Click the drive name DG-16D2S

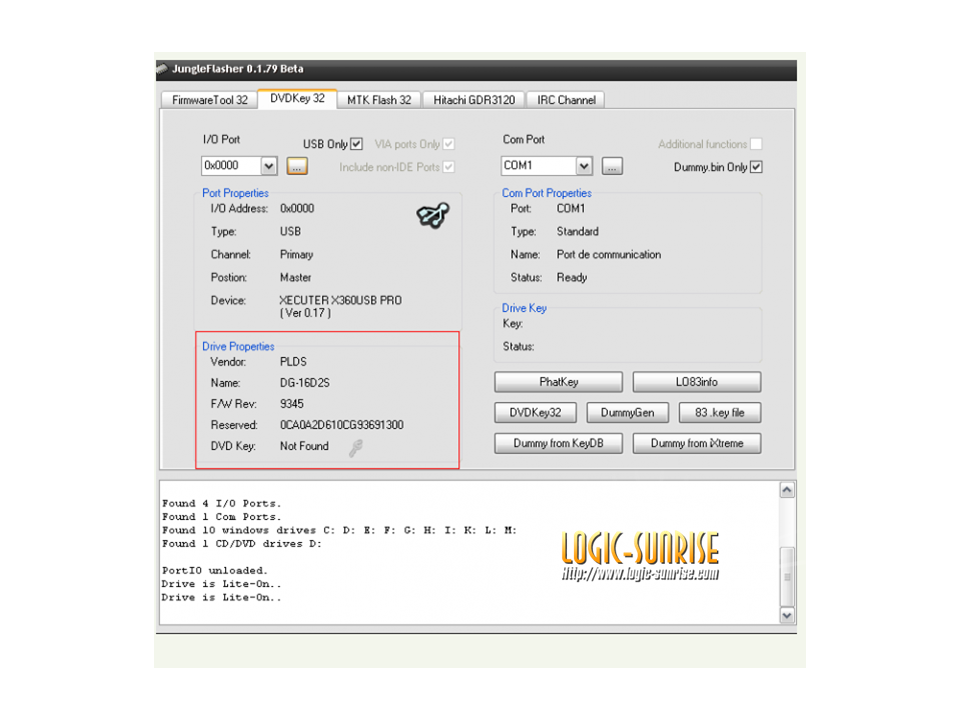[305, 383]
